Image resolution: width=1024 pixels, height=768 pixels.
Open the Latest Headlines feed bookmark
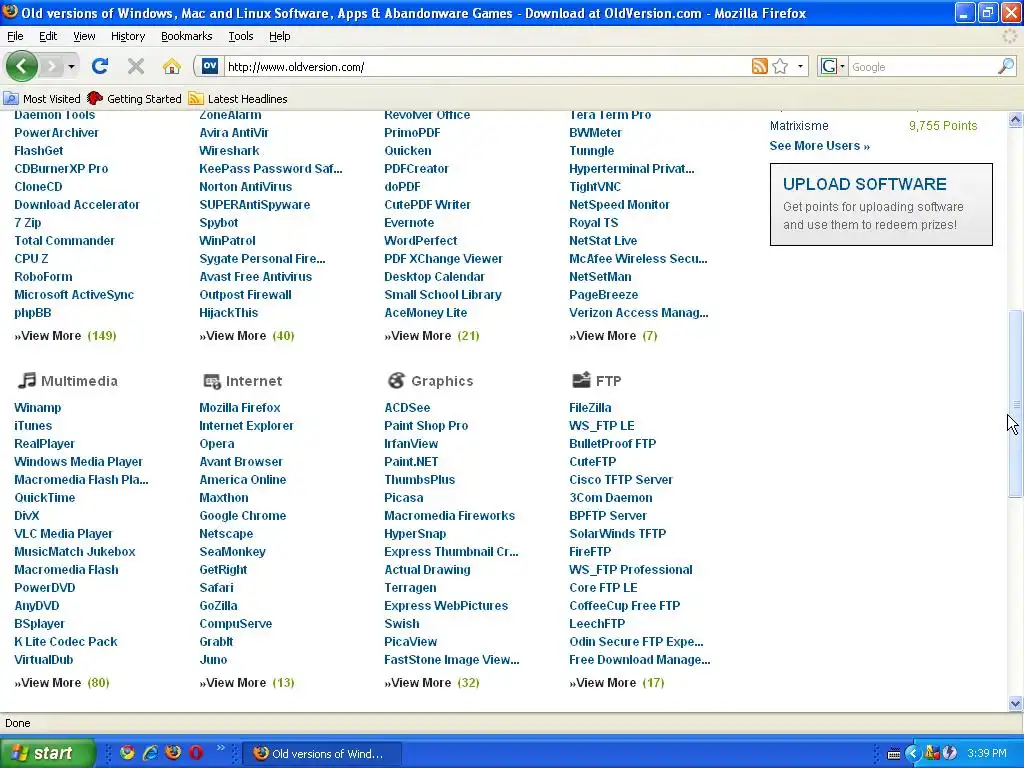[238, 99]
